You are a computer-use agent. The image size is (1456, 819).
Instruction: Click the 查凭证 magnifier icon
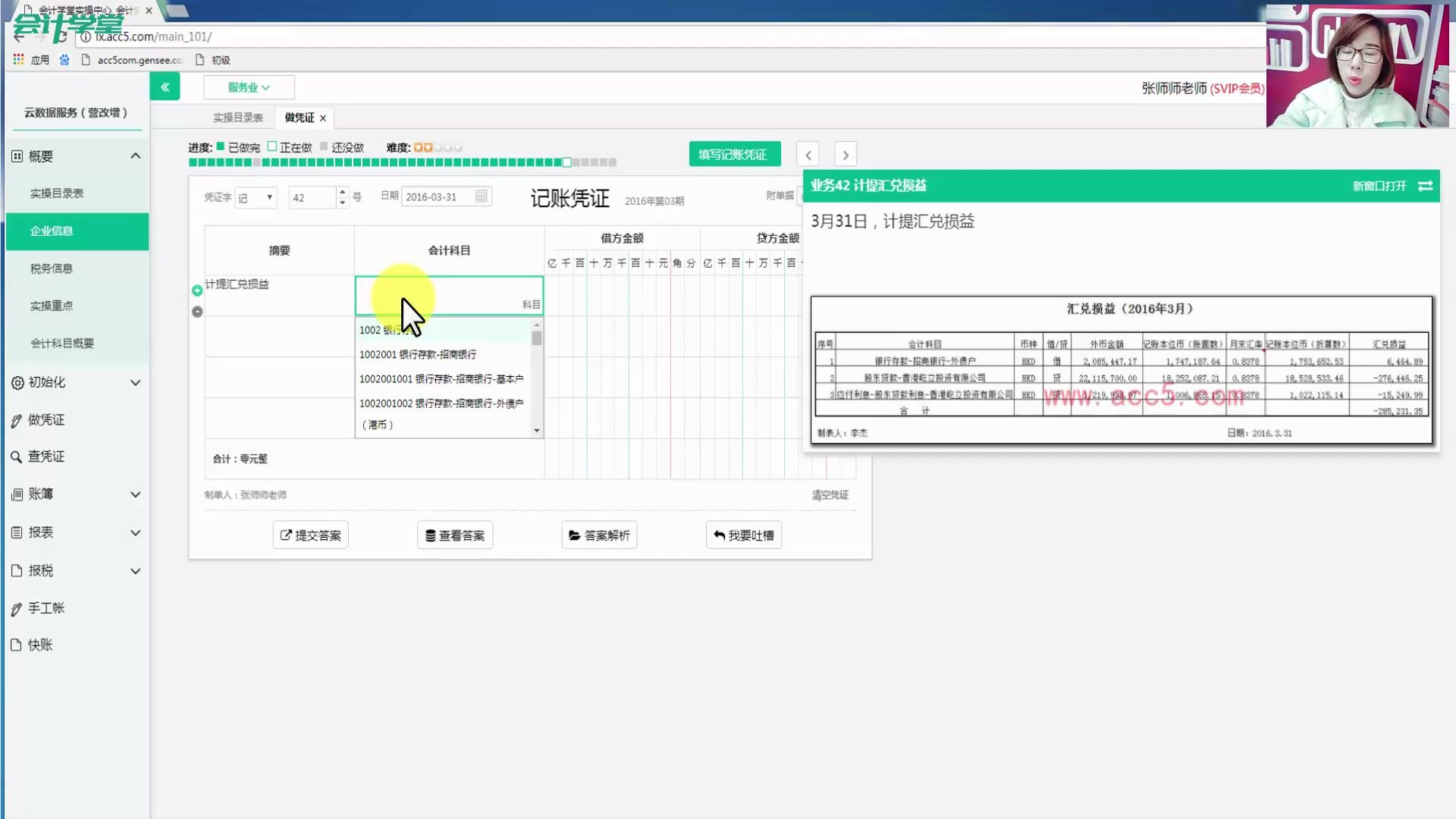point(17,457)
